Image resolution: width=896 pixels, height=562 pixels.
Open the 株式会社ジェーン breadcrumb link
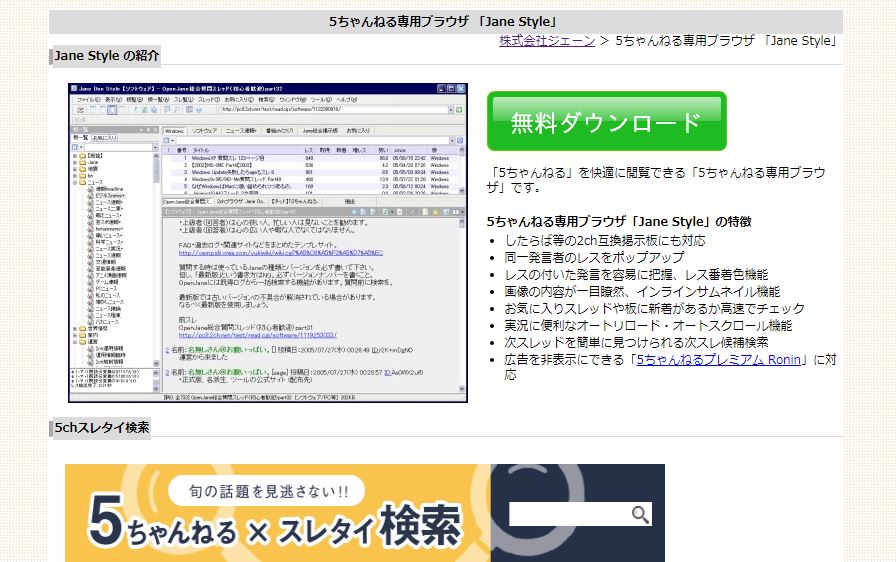tap(547, 41)
